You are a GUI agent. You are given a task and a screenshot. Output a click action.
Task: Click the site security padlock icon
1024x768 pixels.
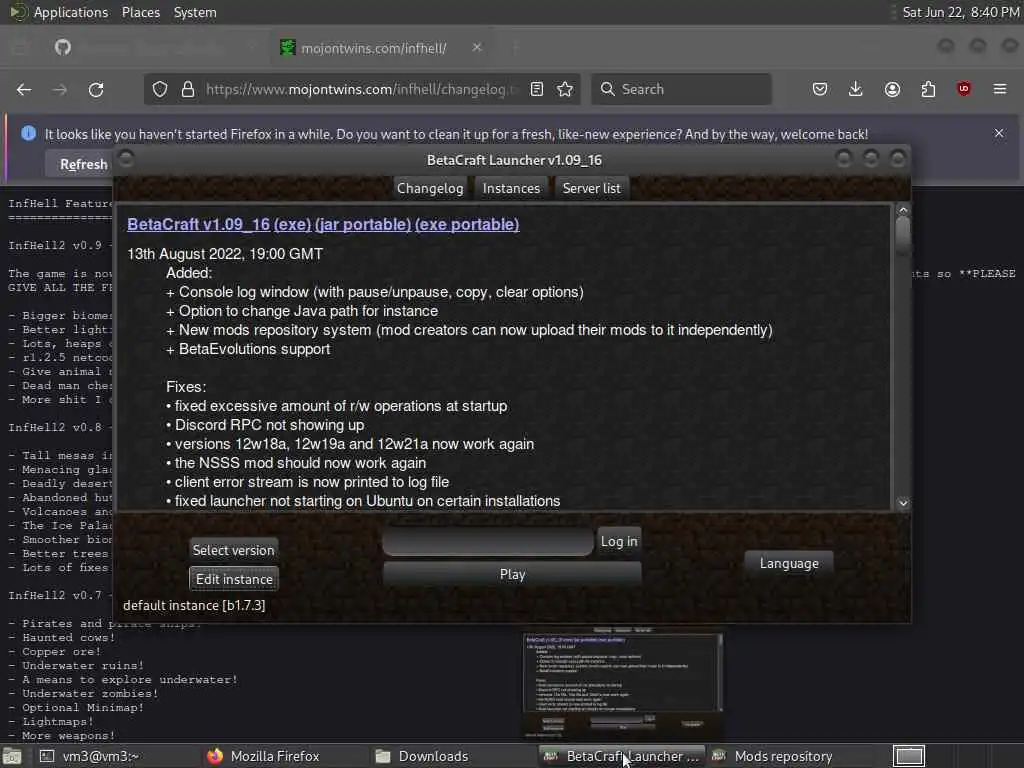pos(187,89)
